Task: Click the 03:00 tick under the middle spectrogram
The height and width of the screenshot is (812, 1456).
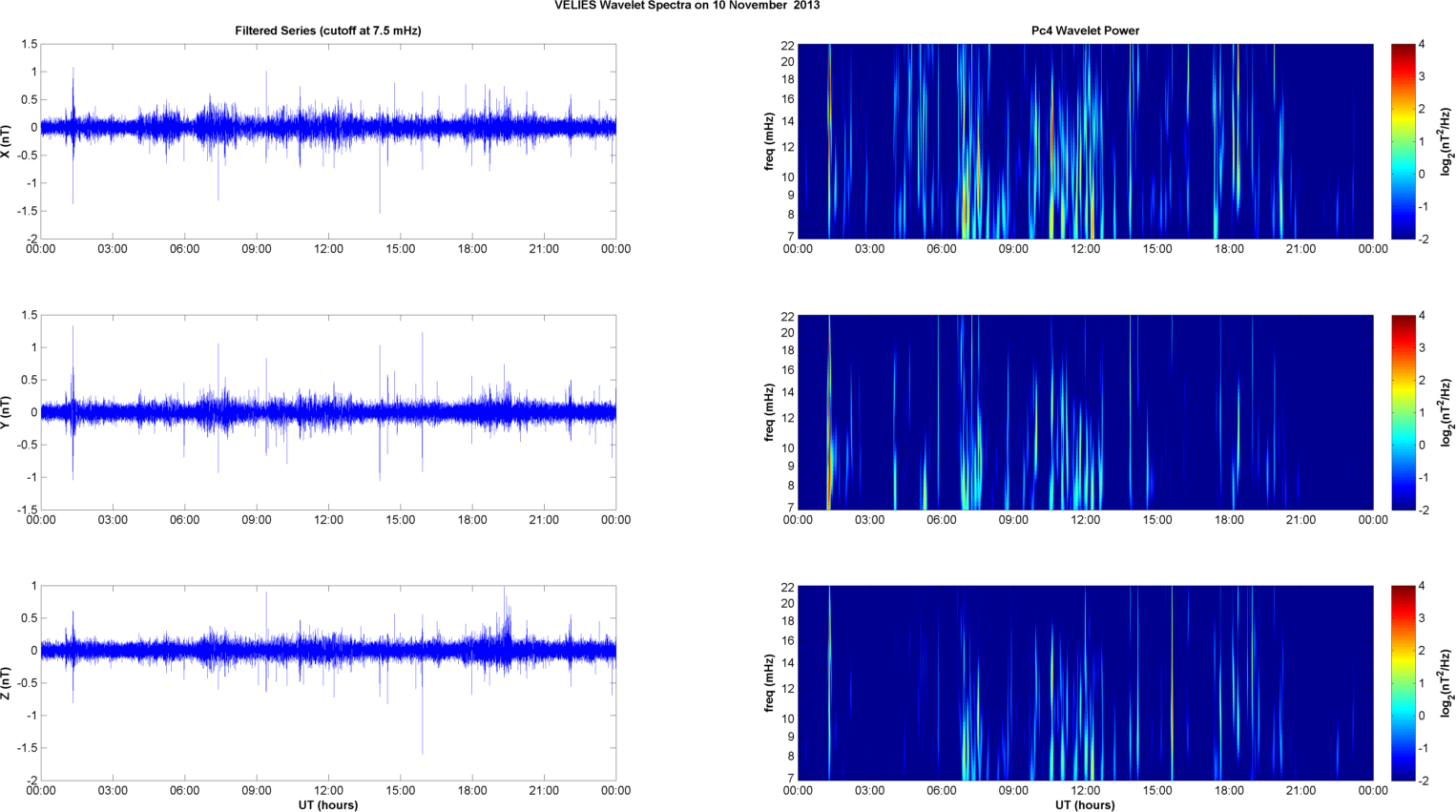Action: [x=869, y=520]
